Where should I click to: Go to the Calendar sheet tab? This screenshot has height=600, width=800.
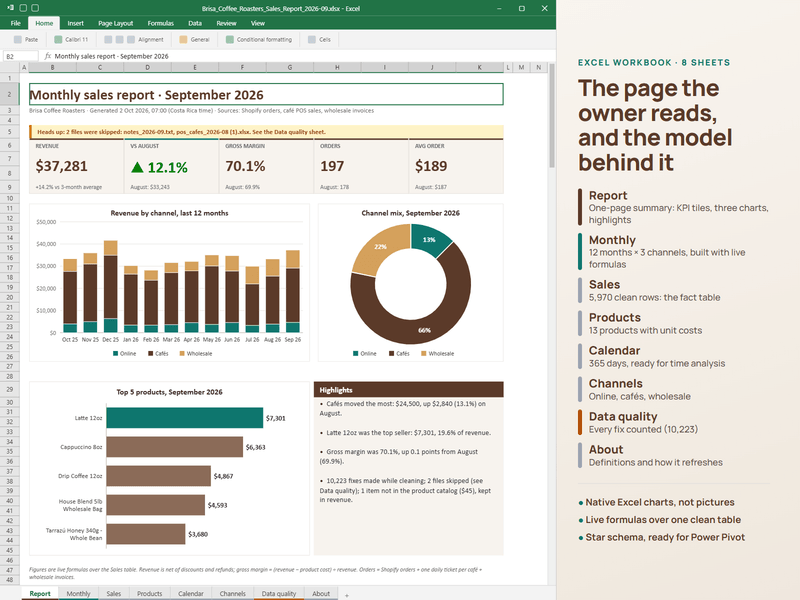click(191, 593)
